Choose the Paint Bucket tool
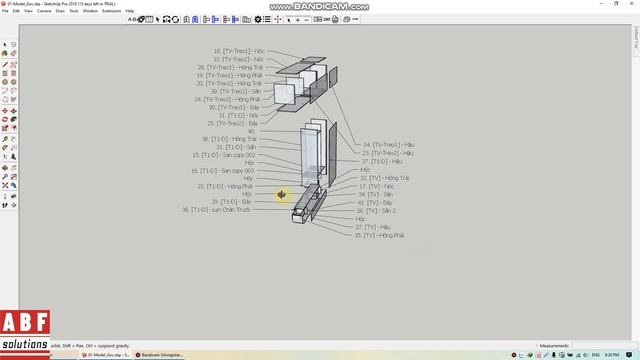This screenshot has height=360, width=640. coord(5,53)
